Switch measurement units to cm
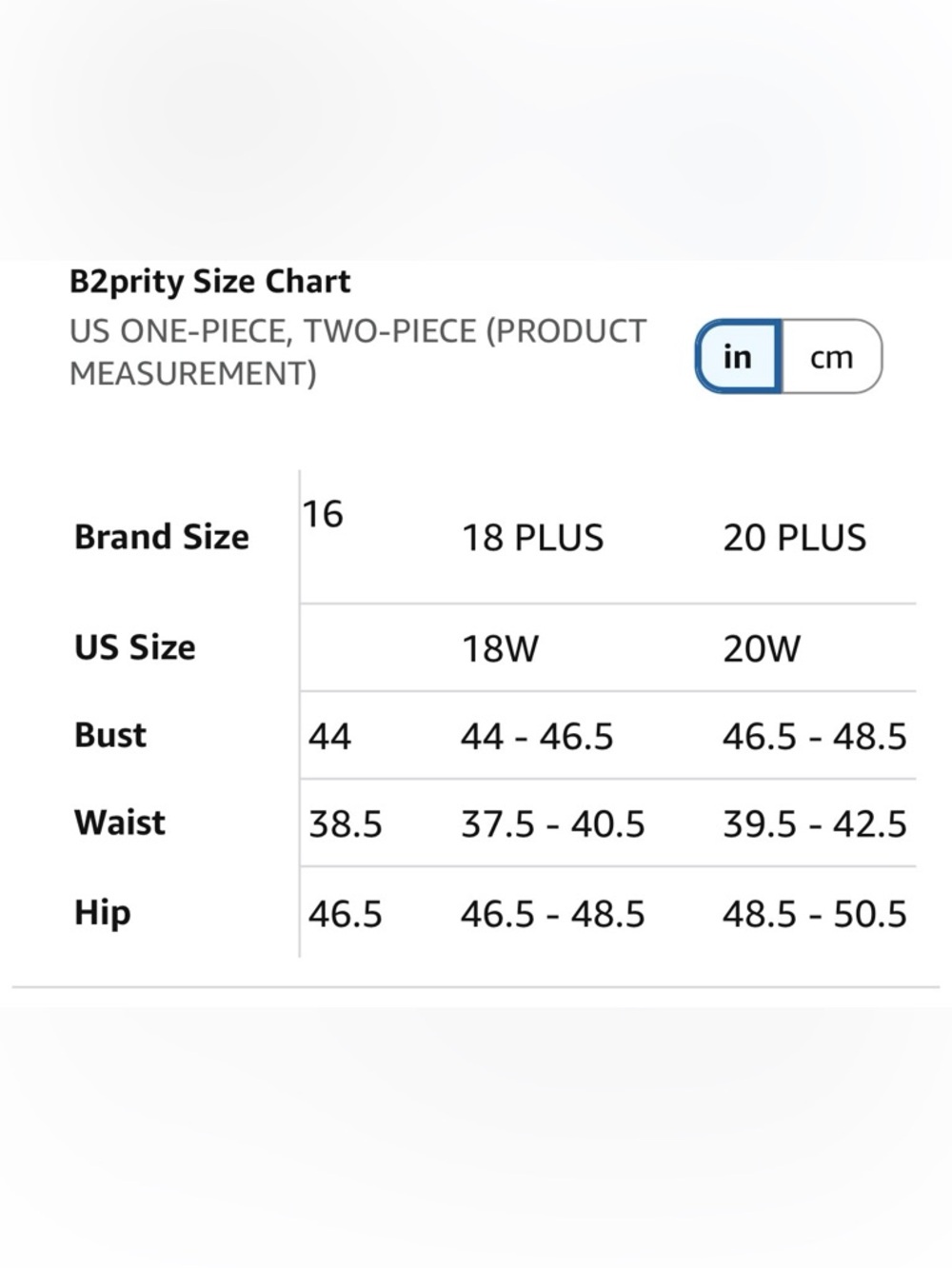Viewport: 952px width, 1268px height. point(831,357)
